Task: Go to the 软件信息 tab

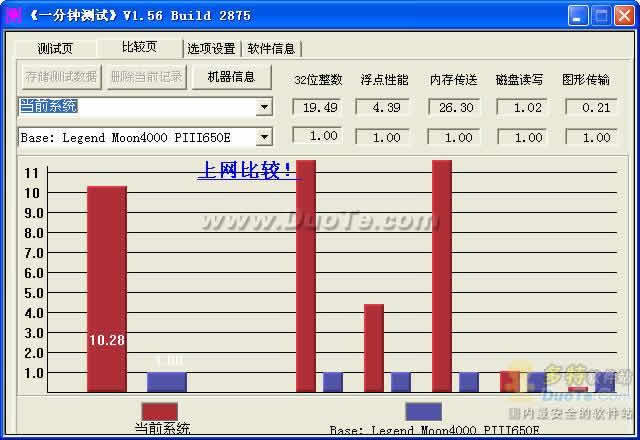Action: [271, 48]
